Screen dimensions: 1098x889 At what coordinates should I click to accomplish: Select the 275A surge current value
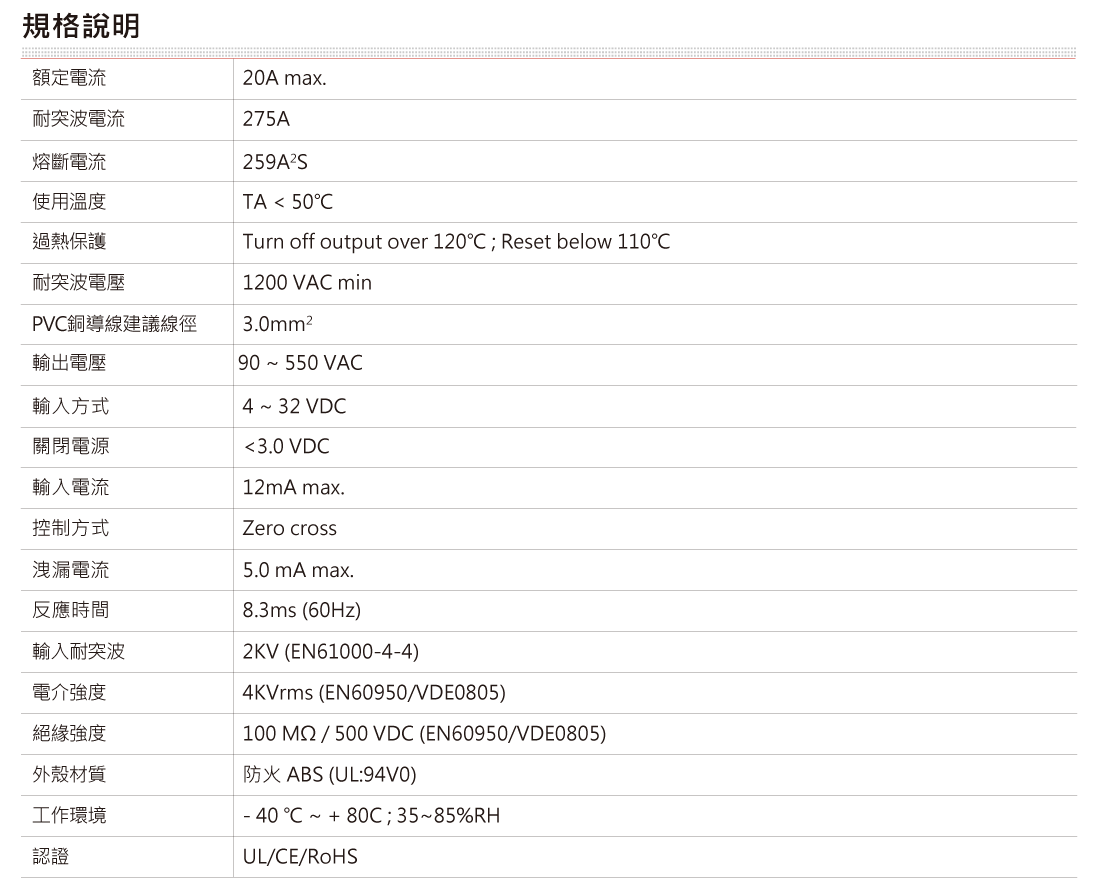click(x=266, y=120)
